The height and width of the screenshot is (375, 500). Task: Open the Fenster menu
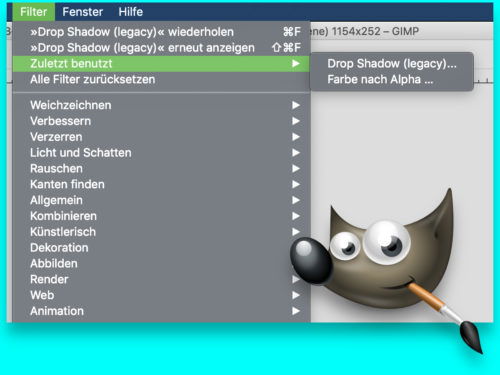(x=83, y=12)
